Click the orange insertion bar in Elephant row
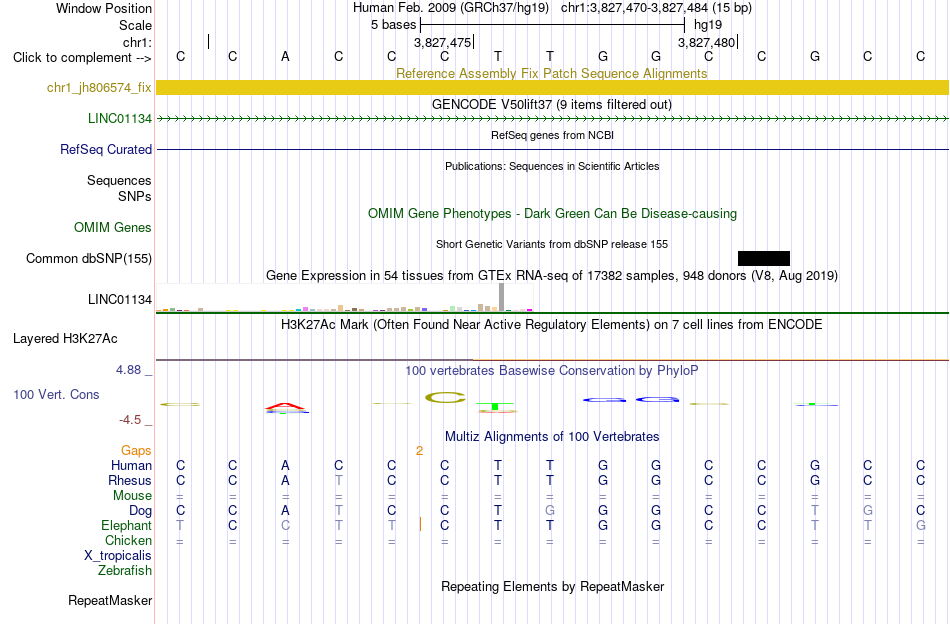This screenshot has height=624, width=950. (x=420, y=524)
